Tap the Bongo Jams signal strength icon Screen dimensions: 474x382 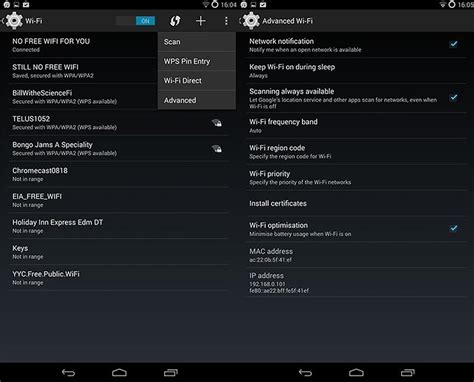(217, 149)
